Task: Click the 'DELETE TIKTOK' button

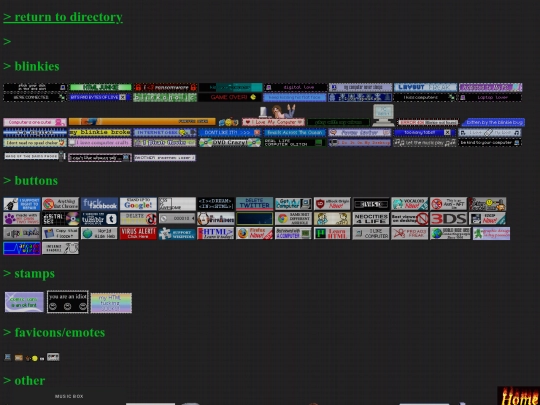Action: click(x=138, y=219)
